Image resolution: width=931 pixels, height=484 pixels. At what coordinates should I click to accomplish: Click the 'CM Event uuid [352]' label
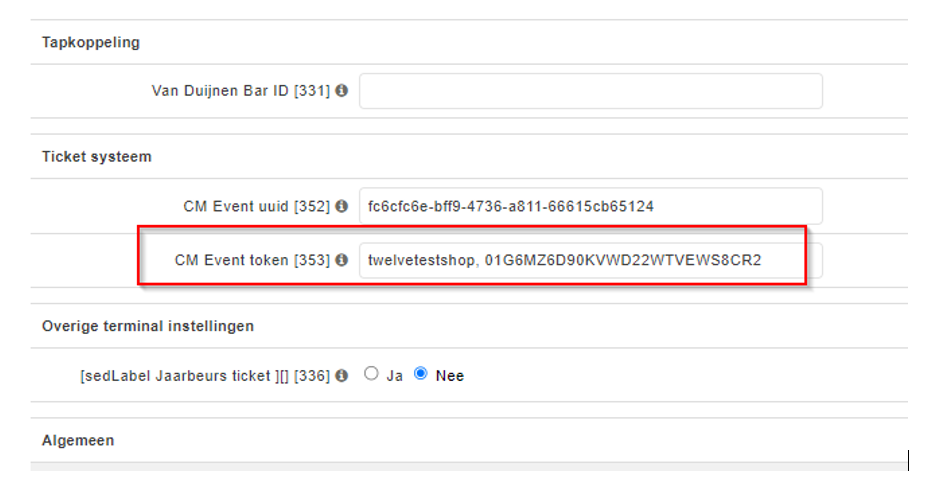256,206
